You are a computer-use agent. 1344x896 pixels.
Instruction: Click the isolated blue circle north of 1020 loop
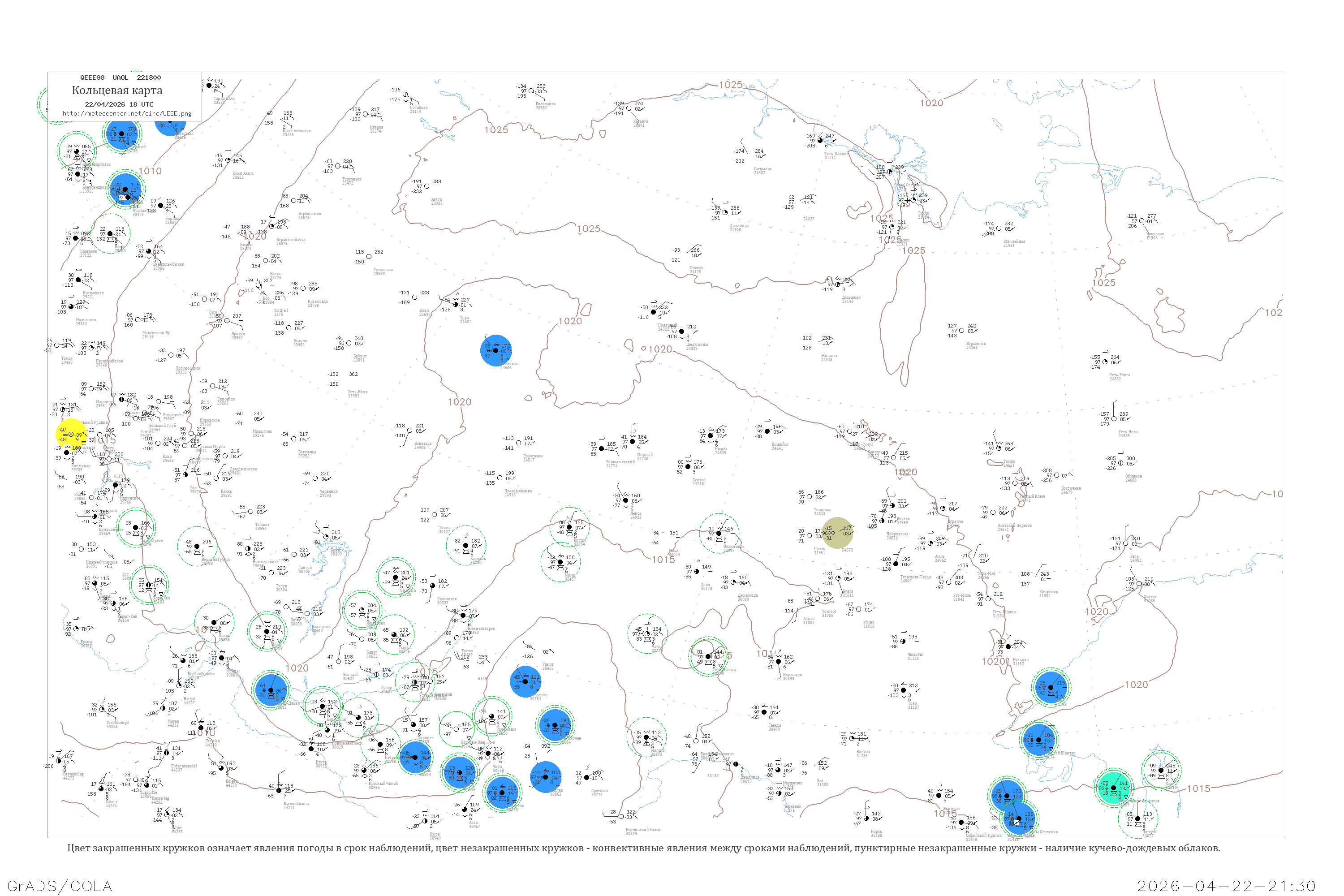(x=496, y=350)
